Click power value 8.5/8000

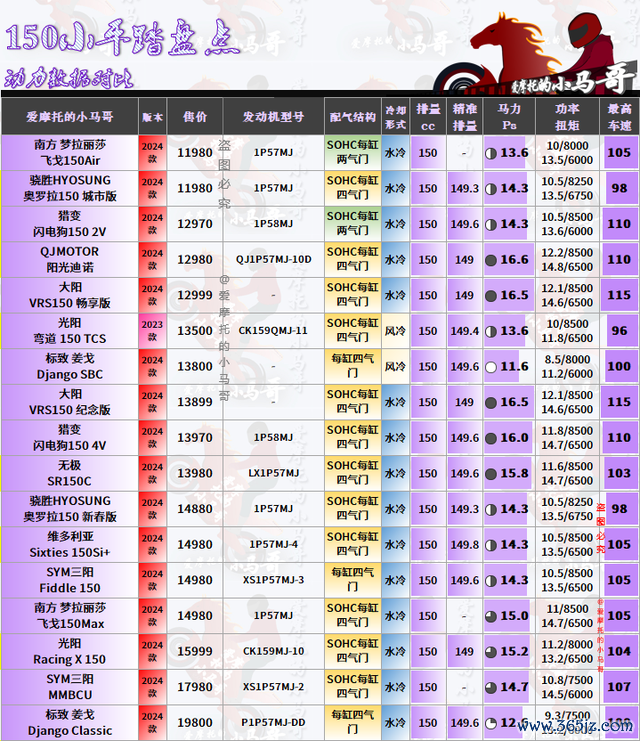[567, 360]
